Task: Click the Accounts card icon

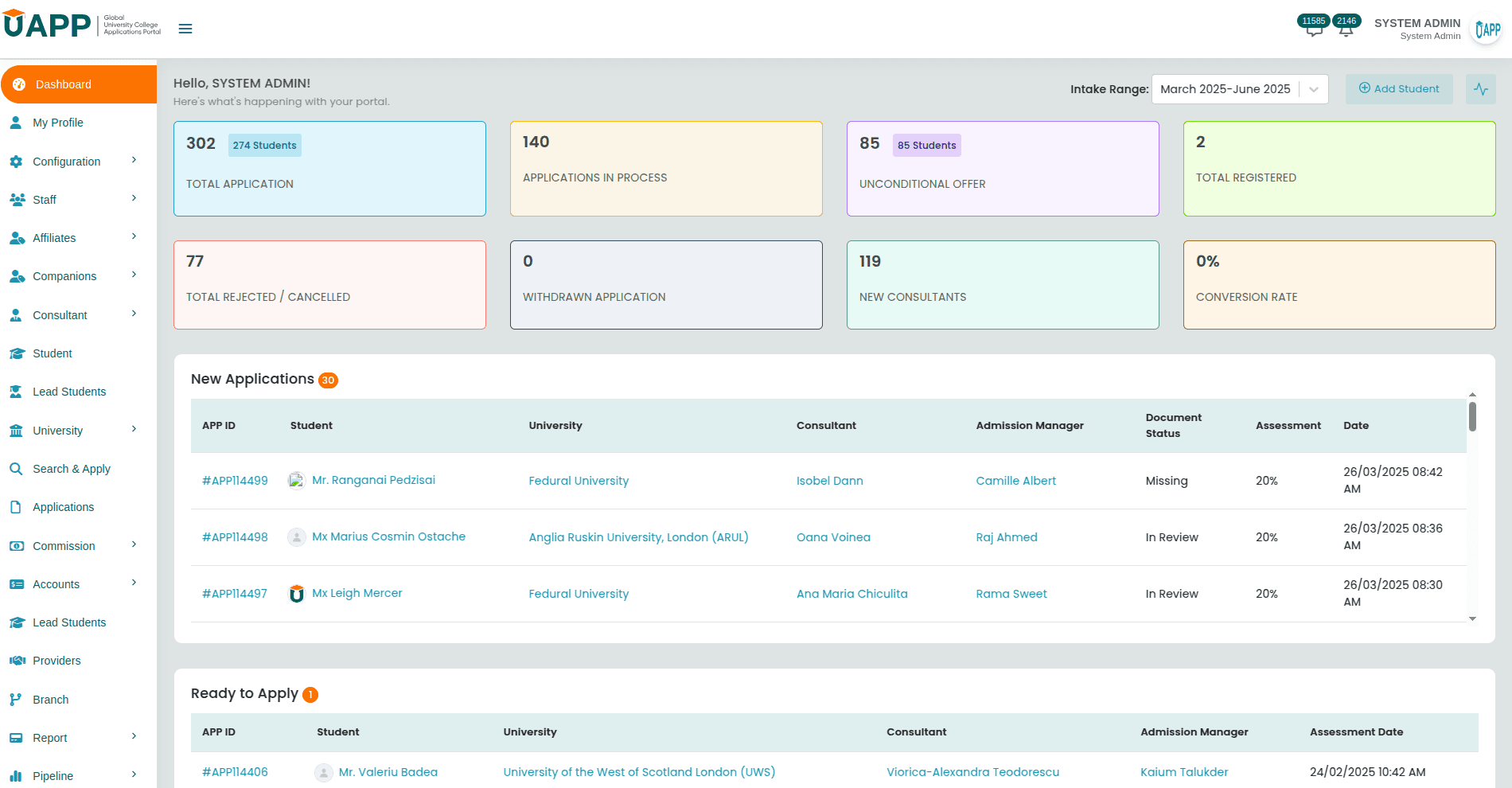Action: point(16,584)
